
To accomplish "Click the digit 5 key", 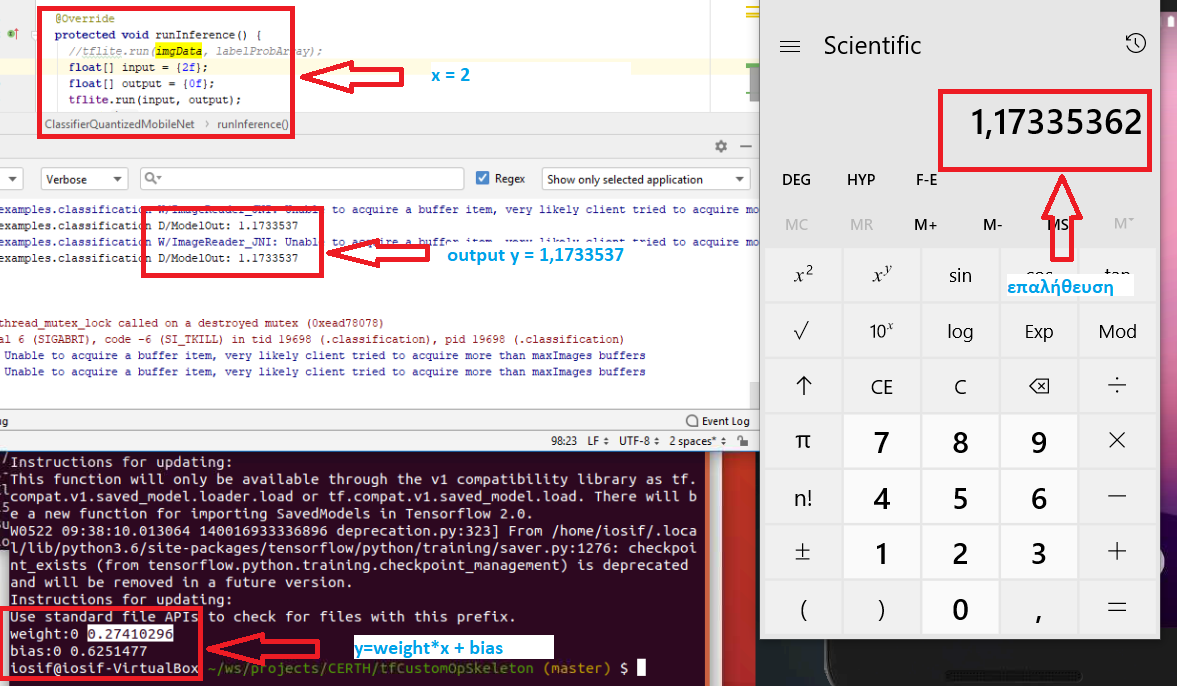I will click(960, 497).
